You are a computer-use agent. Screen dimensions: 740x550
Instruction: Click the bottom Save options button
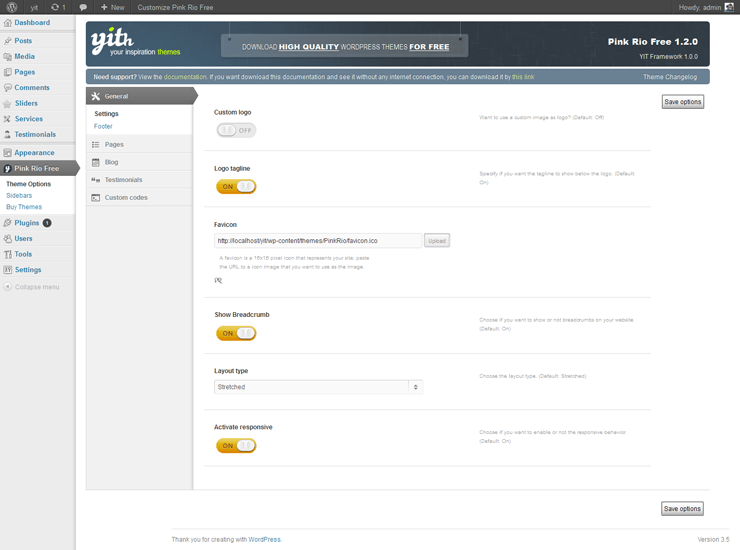(682, 509)
